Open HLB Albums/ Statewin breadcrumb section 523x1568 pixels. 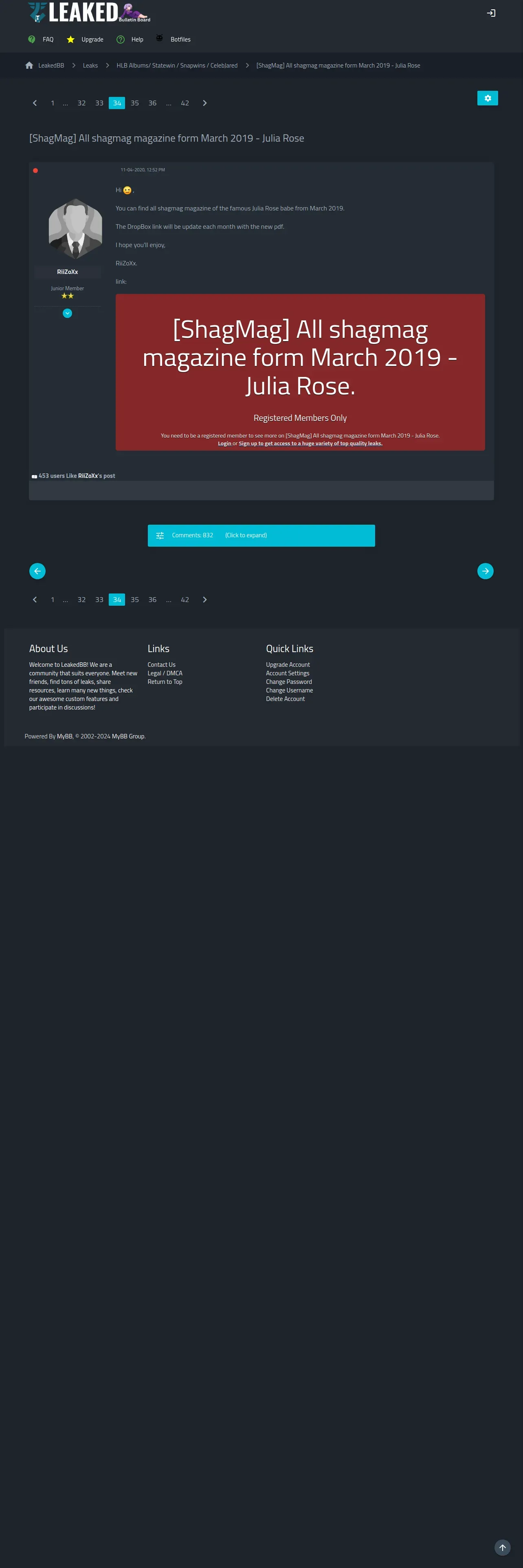pos(177,65)
